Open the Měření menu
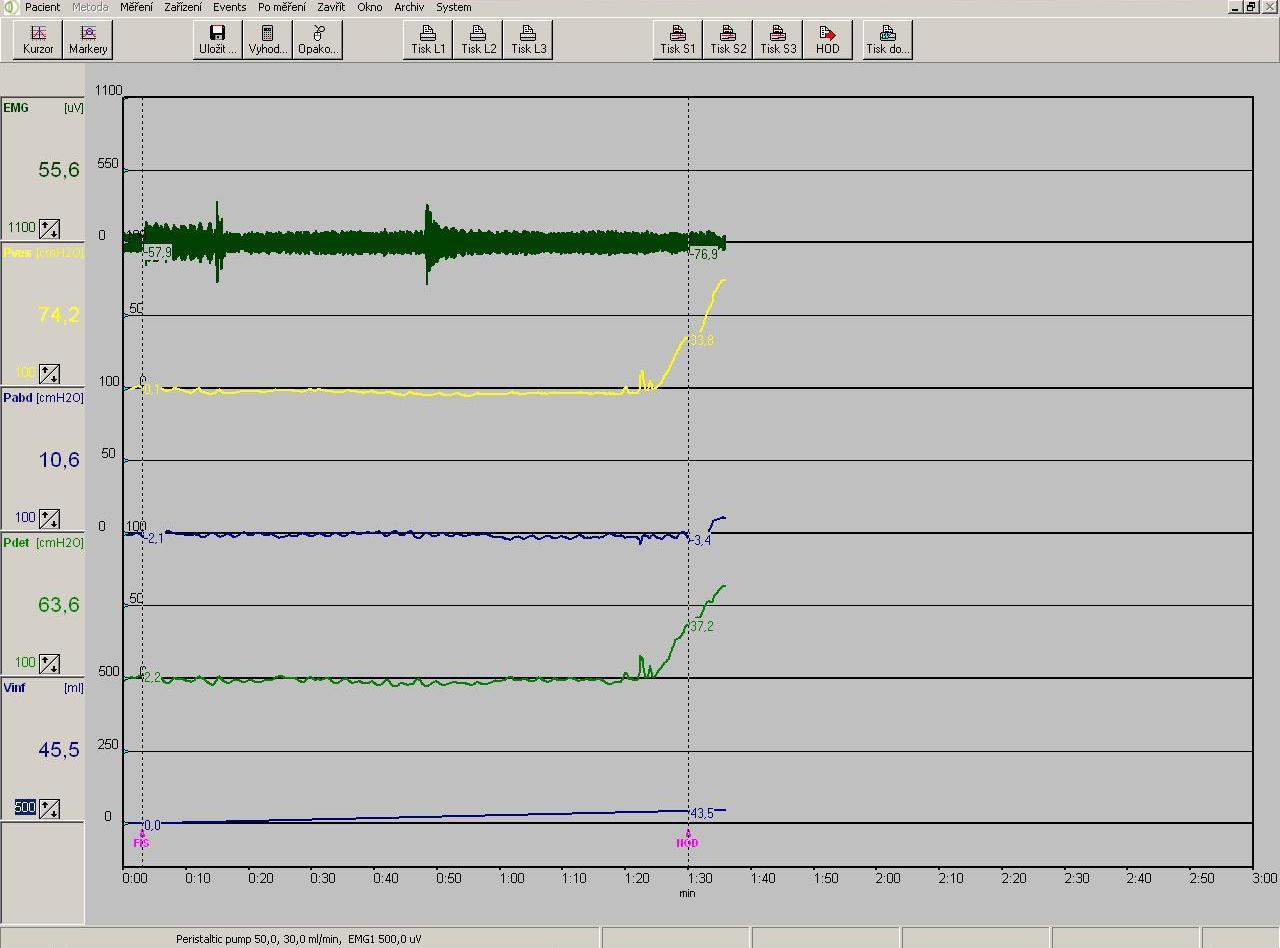 click(136, 7)
